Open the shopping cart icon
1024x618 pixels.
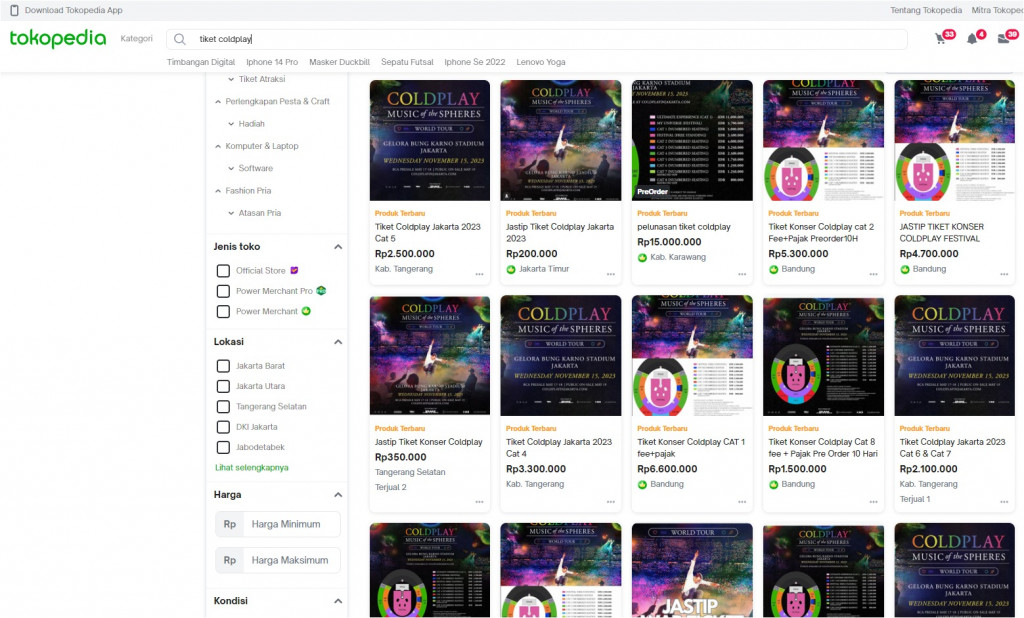(x=941, y=39)
